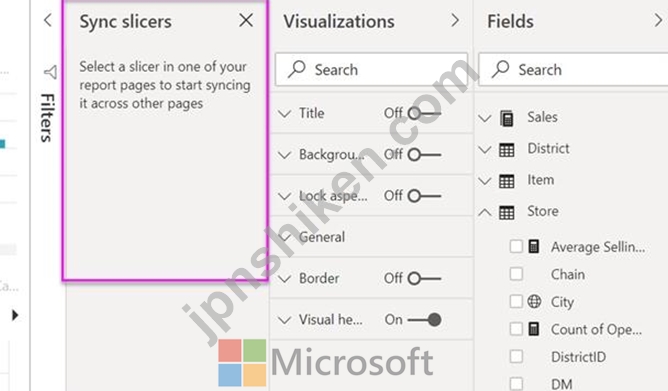Click the City globe icon
Viewport: 668px width, 391px height.
534,301
